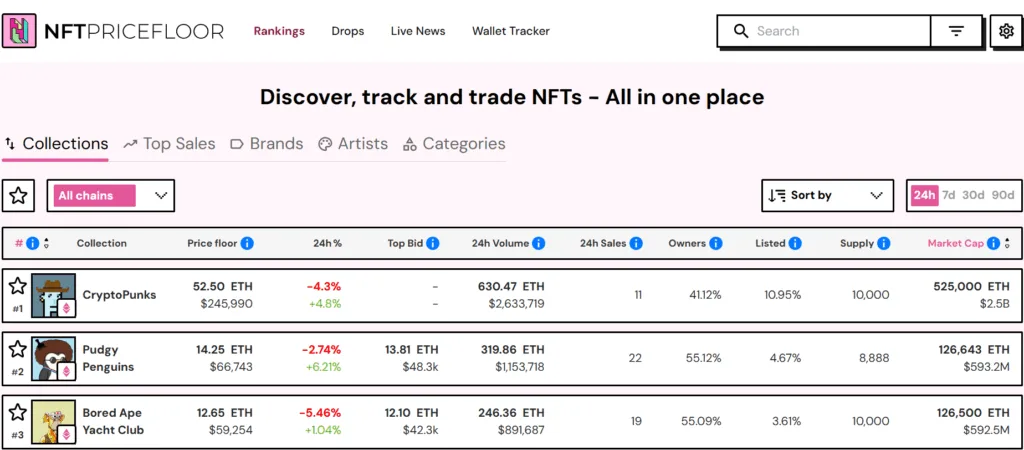Click the 24h Volume info icon
Viewport: 1024px width, 450px height.
click(539, 243)
